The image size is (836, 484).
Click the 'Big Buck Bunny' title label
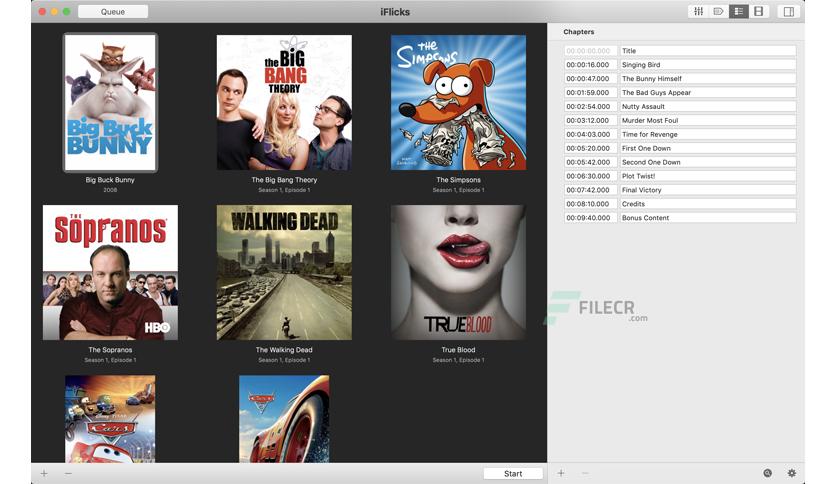pos(110,180)
